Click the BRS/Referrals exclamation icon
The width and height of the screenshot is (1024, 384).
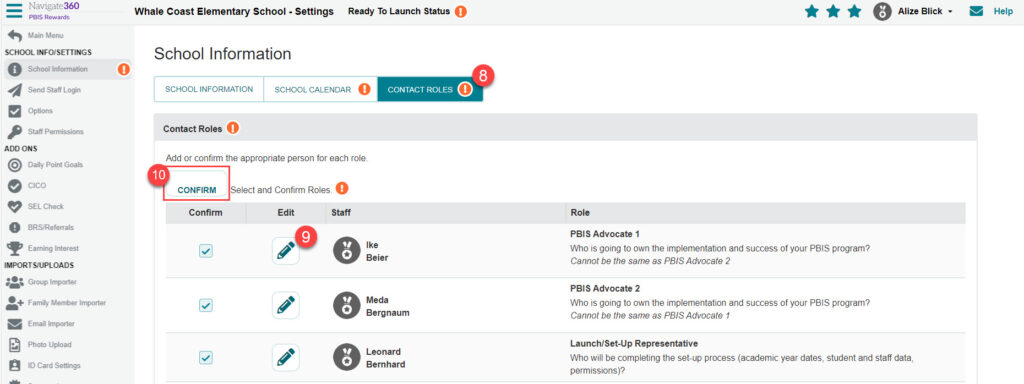[x=14, y=227]
